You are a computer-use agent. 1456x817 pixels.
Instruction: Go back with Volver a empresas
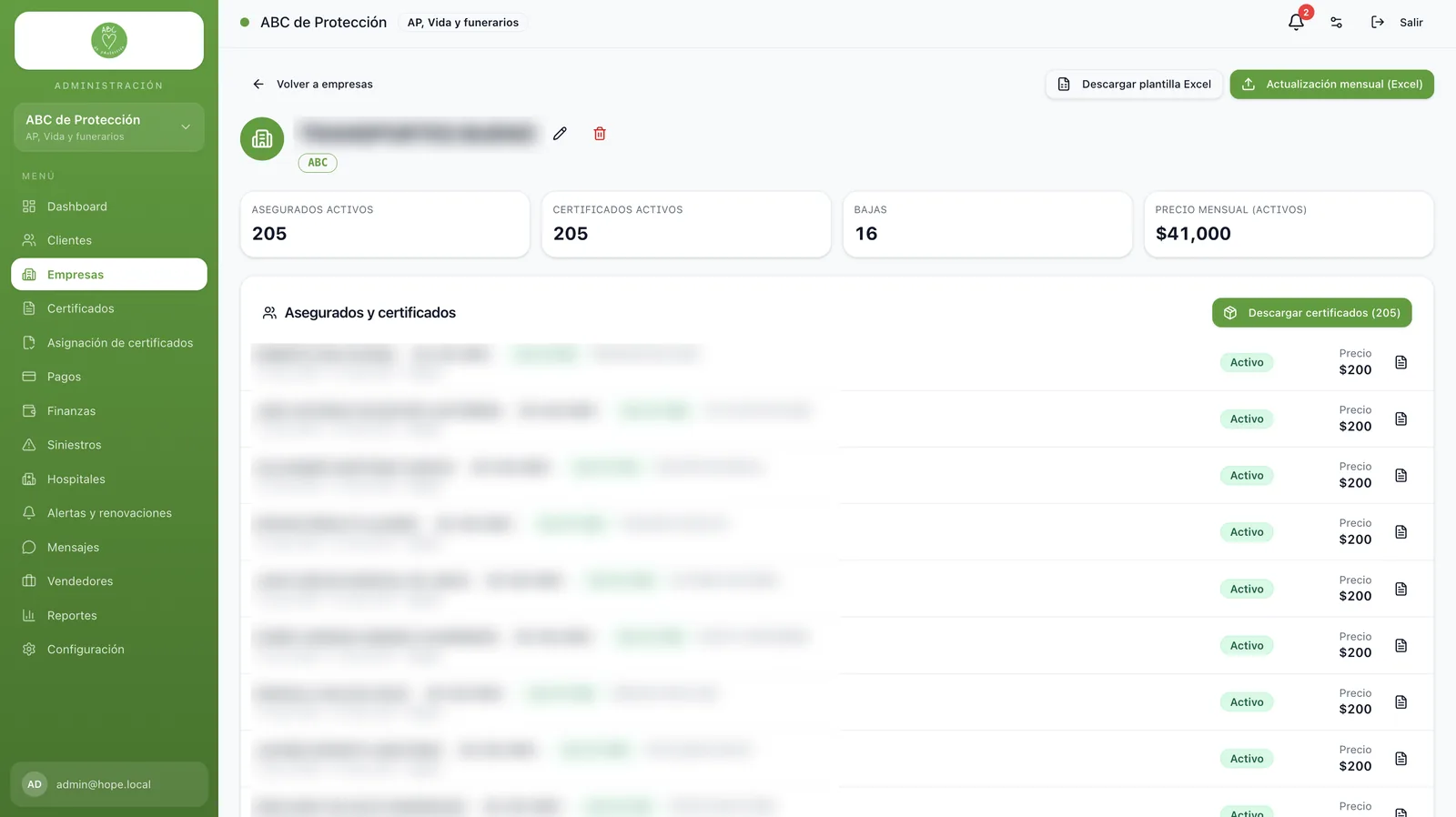[312, 84]
